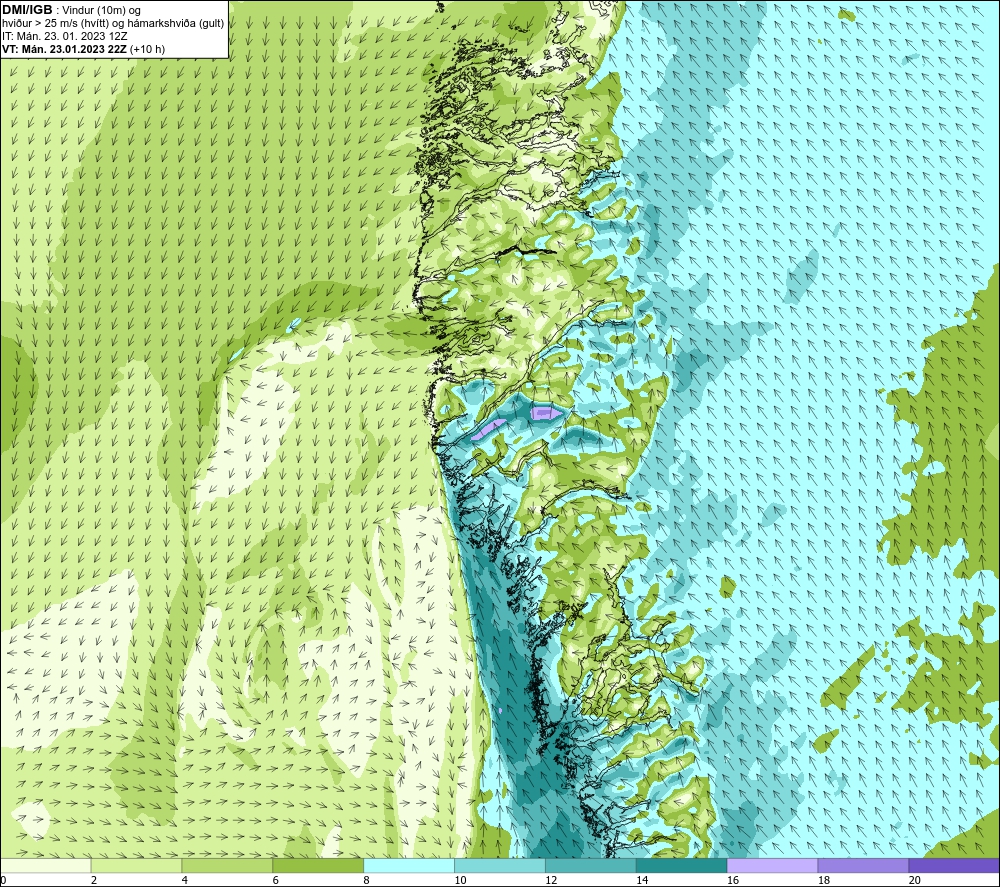Click the 0–2 m/s pale cream legend swatch
This screenshot has width=1000, height=887.
[x=45, y=866]
